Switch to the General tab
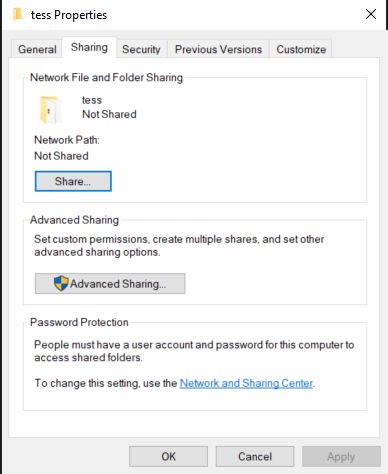This screenshot has height=474, width=388. tap(37, 49)
